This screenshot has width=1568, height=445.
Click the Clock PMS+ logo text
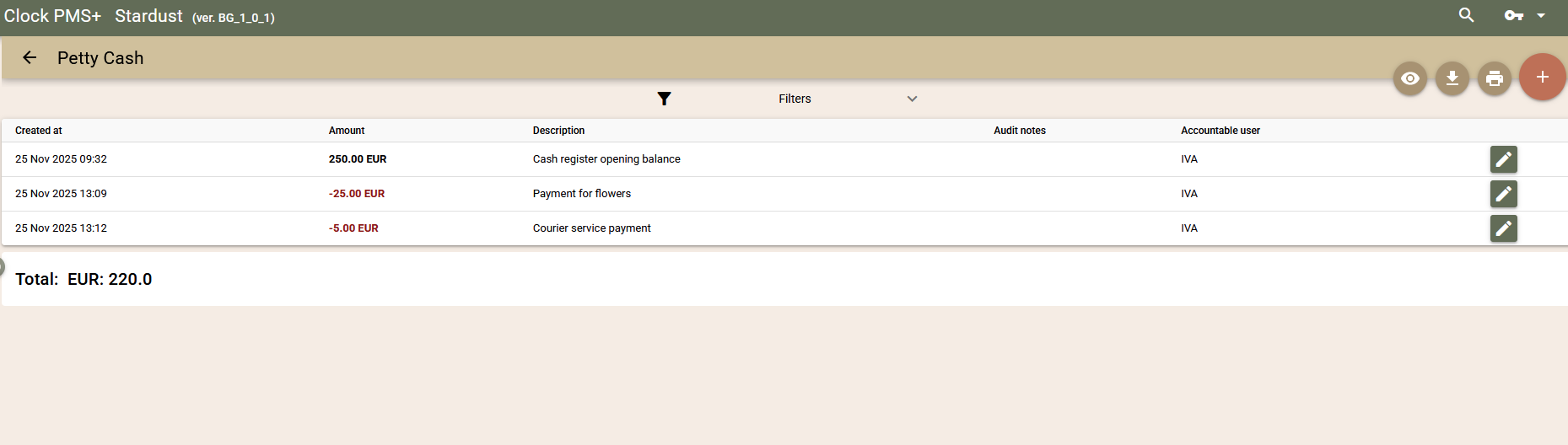point(52,16)
